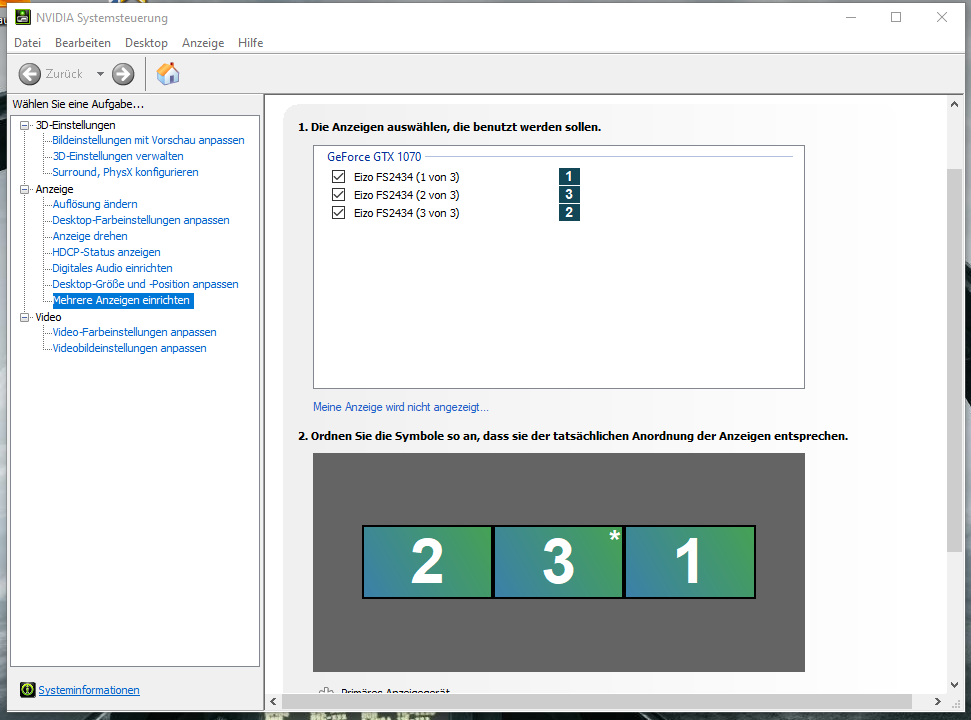
Task: Open the Back history dropdown arrow
Action: 100,74
